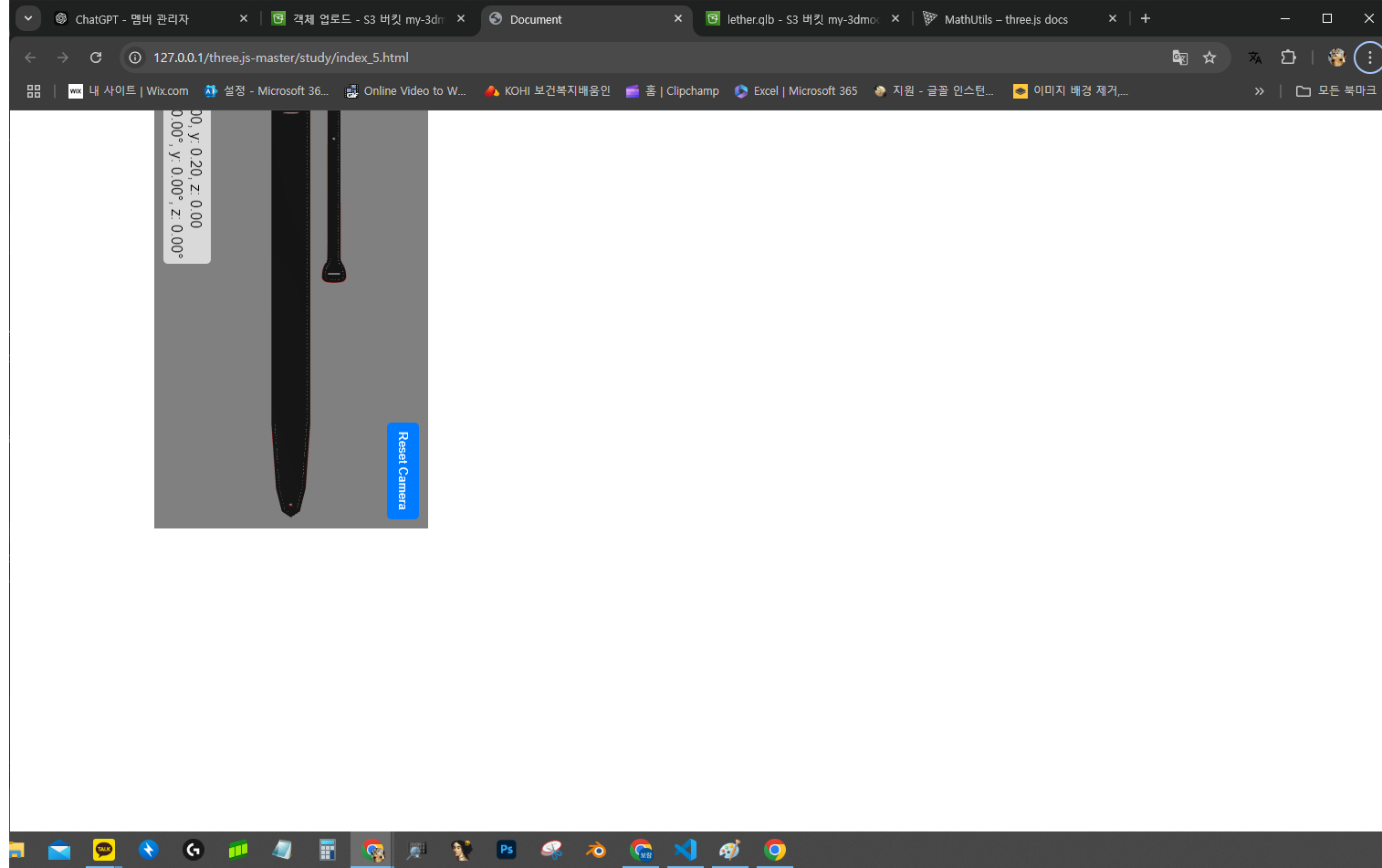
Task: Open the Mail app in taskbar
Action: pyautogui.click(x=59, y=851)
